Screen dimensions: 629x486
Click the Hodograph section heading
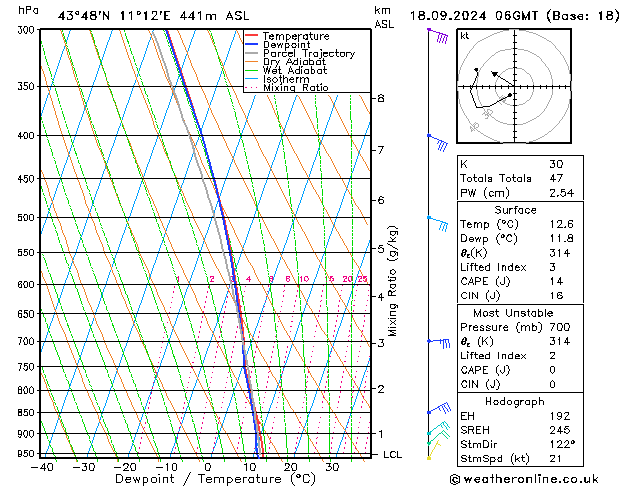coord(515,401)
